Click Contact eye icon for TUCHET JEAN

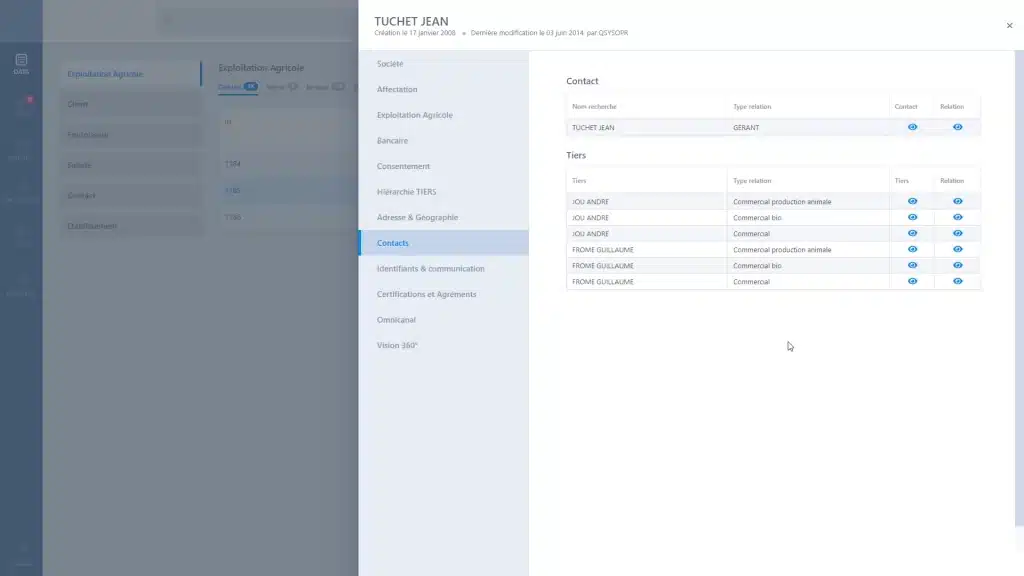pos(912,127)
